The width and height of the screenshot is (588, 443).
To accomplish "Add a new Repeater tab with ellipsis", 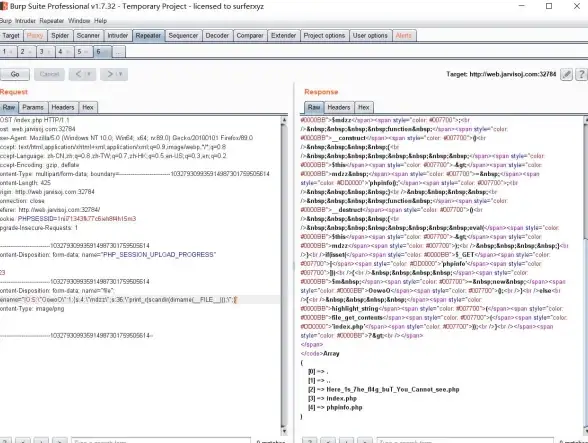I will 118,52.
